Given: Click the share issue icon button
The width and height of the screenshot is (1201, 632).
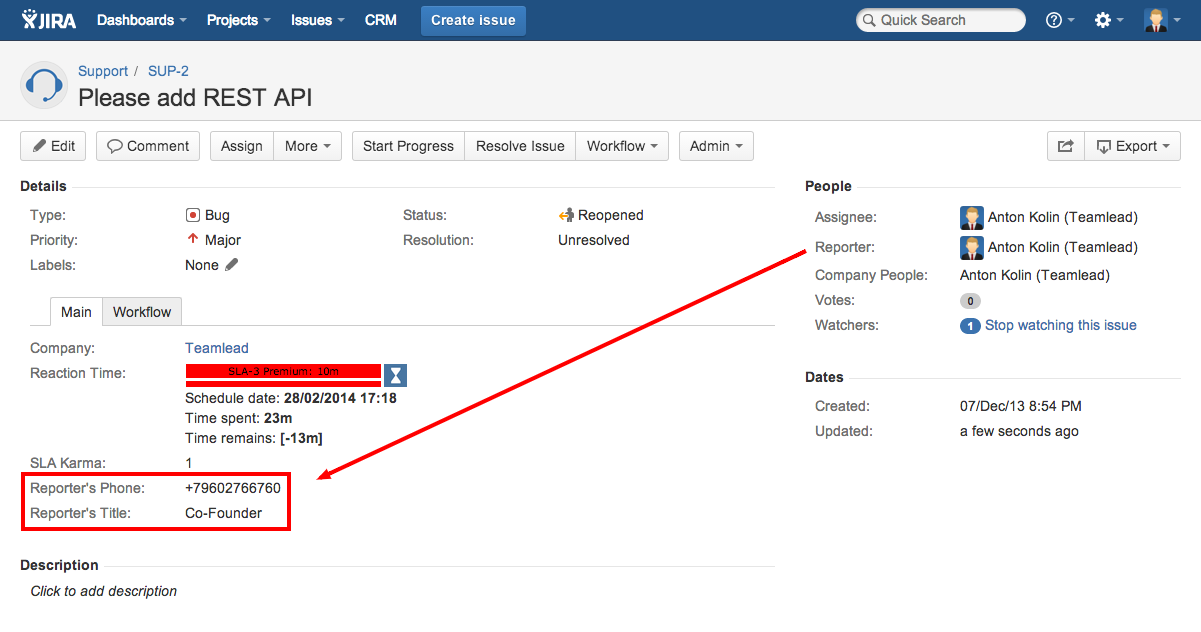Looking at the screenshot, I should coord(1065,146).
